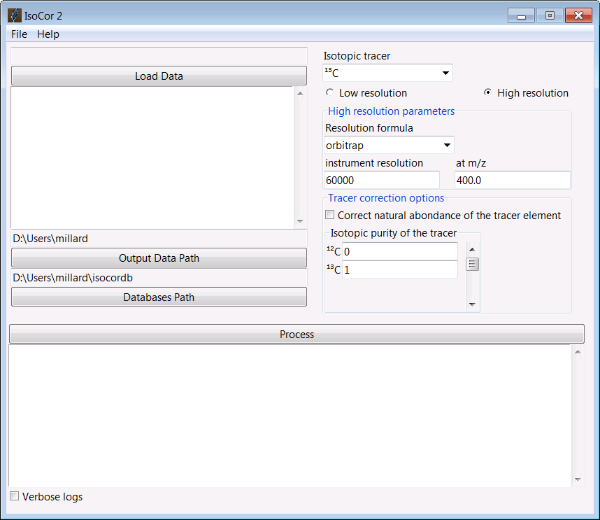
Task: Click the 13C purity input field
Action: [399, 270]
